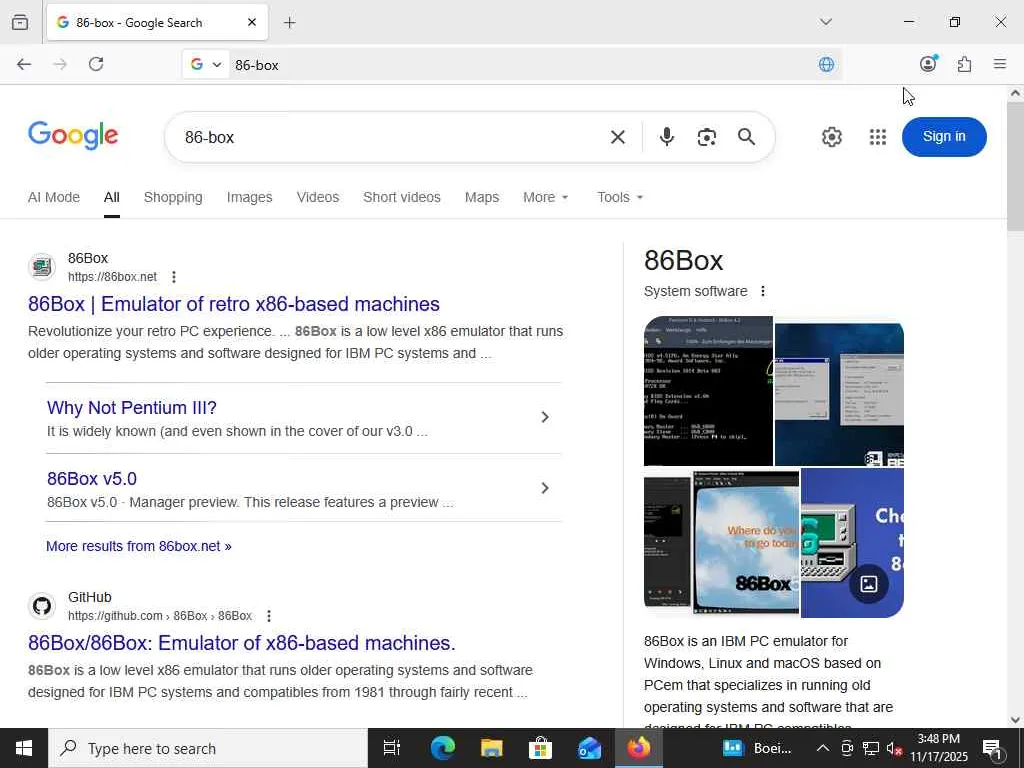Go back to previous page
The width and height of the screenshot is (1024, 768).
click(x=24, y=64)
